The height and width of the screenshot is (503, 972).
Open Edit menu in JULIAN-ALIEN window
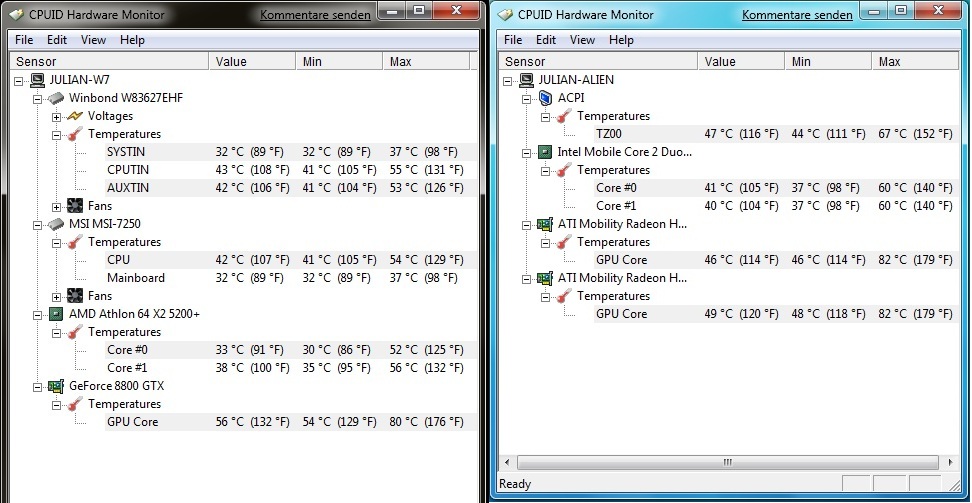click(546, 40)
